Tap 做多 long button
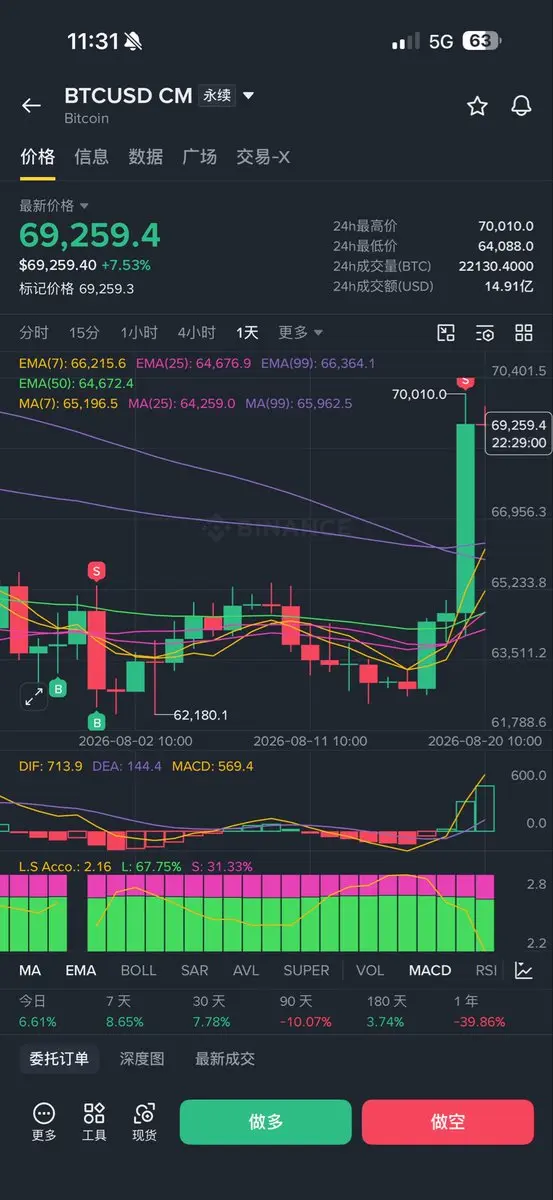This screenshot has width=553, height=1200. 265,1122
